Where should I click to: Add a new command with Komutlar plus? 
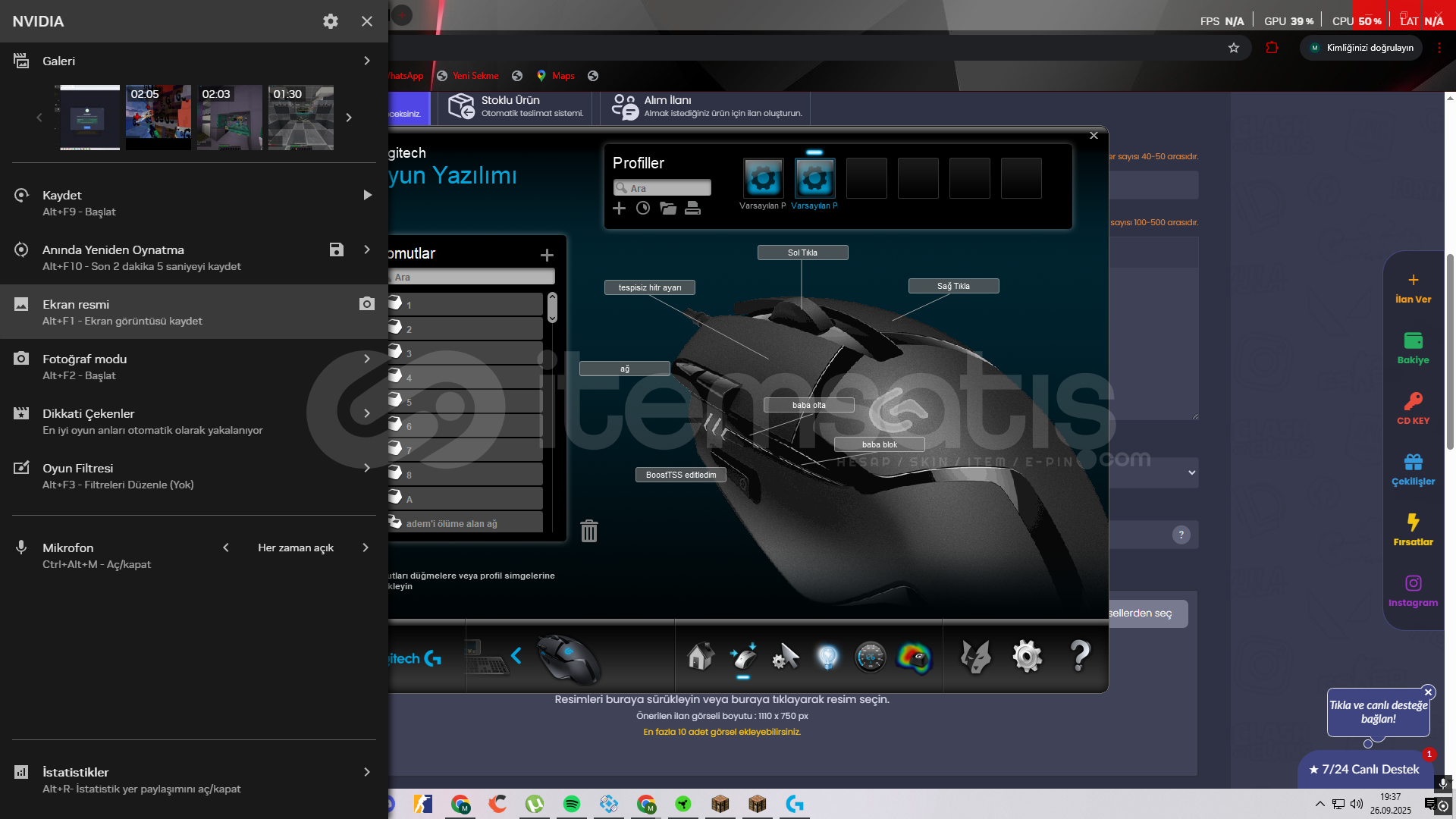(x=547, y=255)
